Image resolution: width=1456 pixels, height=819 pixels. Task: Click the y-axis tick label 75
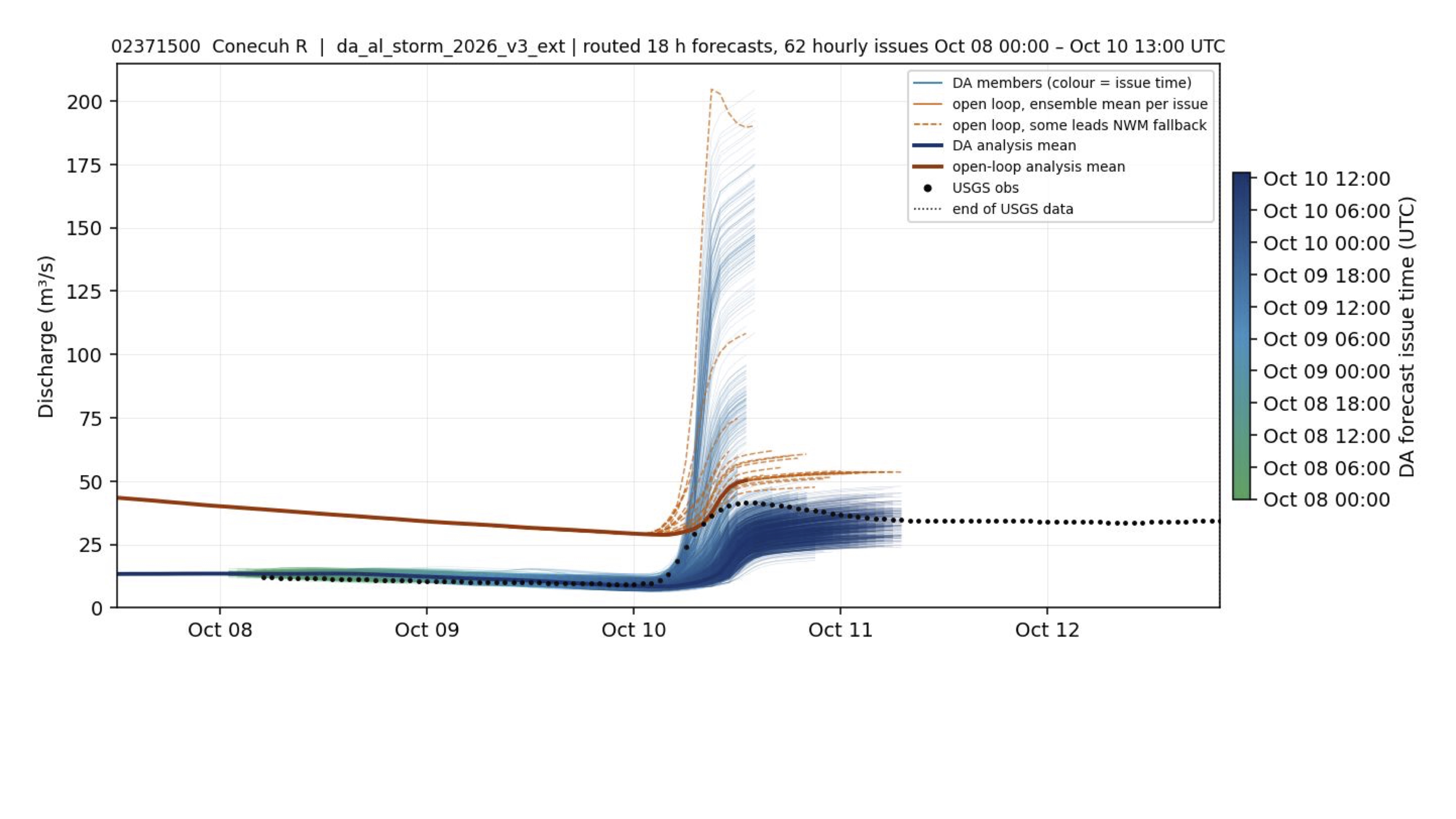[91, 419]
